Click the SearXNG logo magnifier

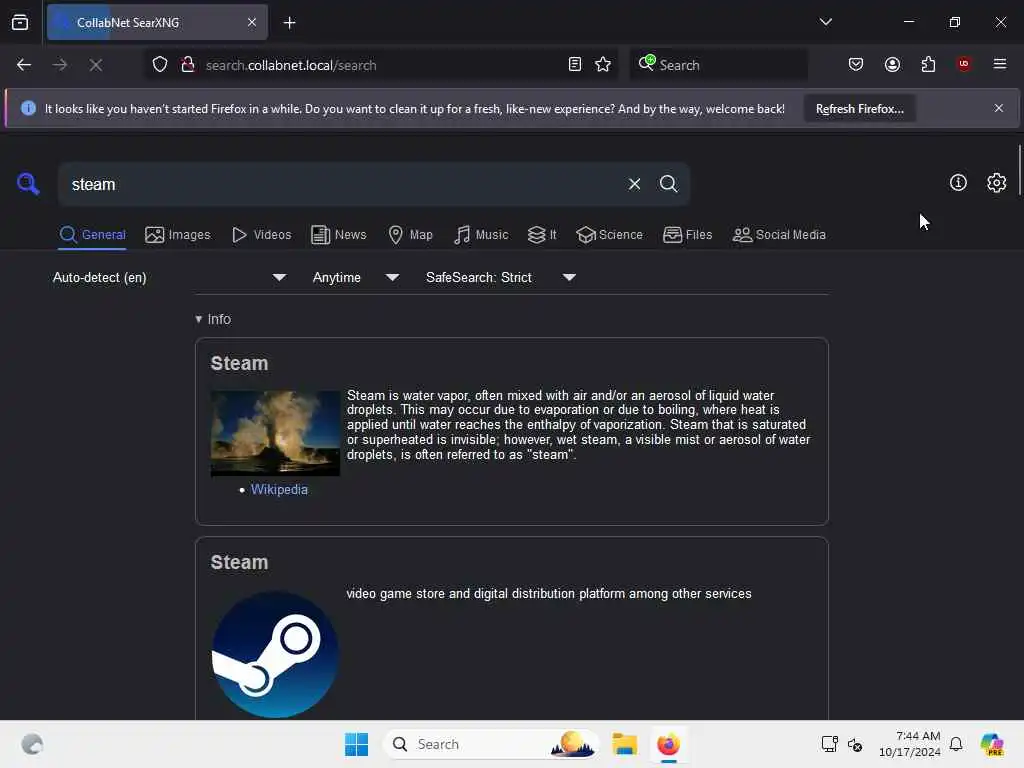[x=28, y=184]
